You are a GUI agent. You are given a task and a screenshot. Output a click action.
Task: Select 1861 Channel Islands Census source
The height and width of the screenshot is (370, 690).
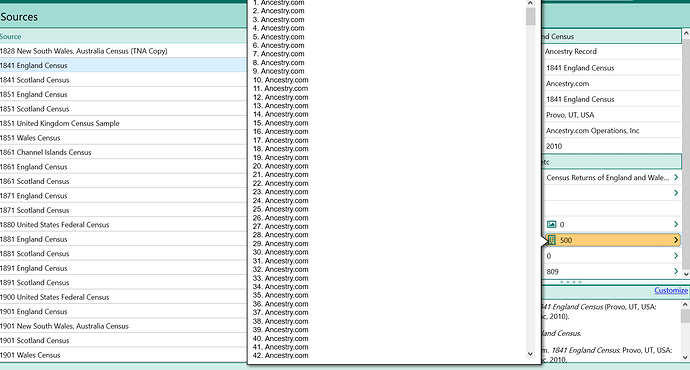[123, 152]
